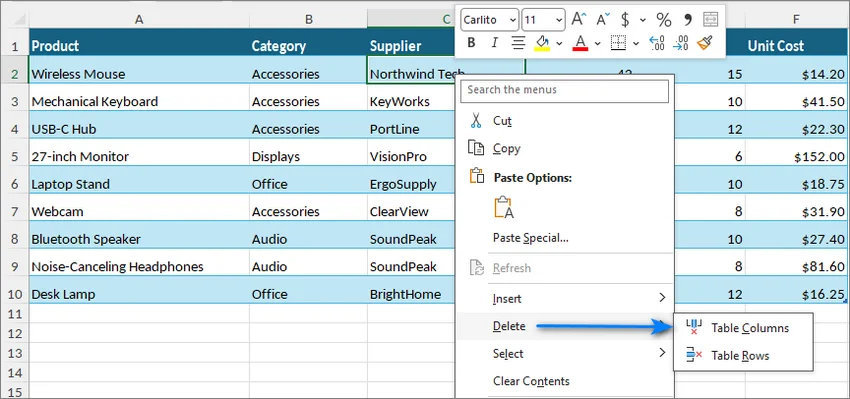Screen dimensions: 850x399
Task: Center align the cell text
Action: click(519, 42)
